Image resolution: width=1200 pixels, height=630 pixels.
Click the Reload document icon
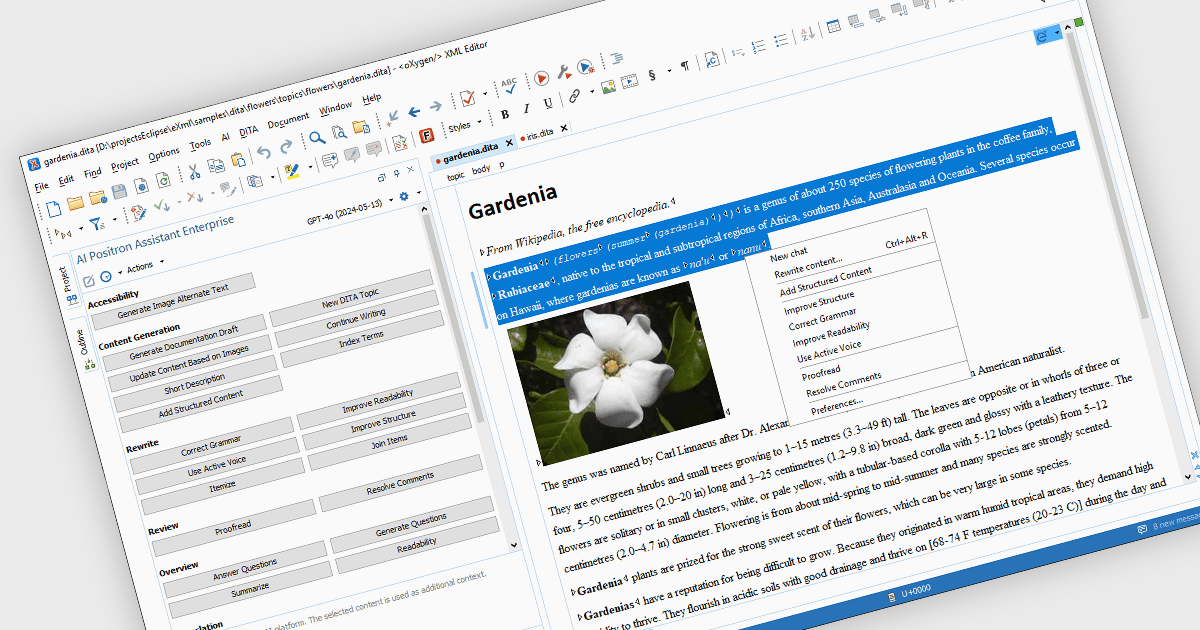[163, 180]
